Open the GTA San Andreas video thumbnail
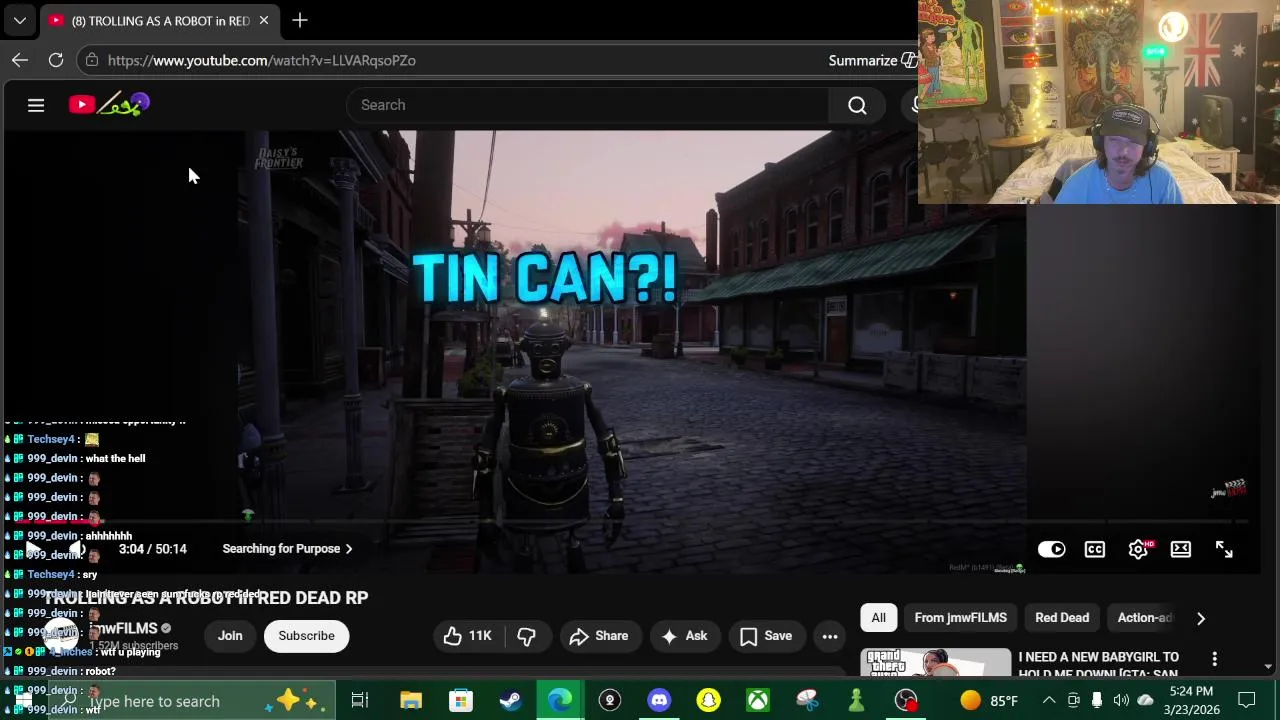Image resolution: width=1280 pixels, height=720 pixels. [x=936, y=663]
